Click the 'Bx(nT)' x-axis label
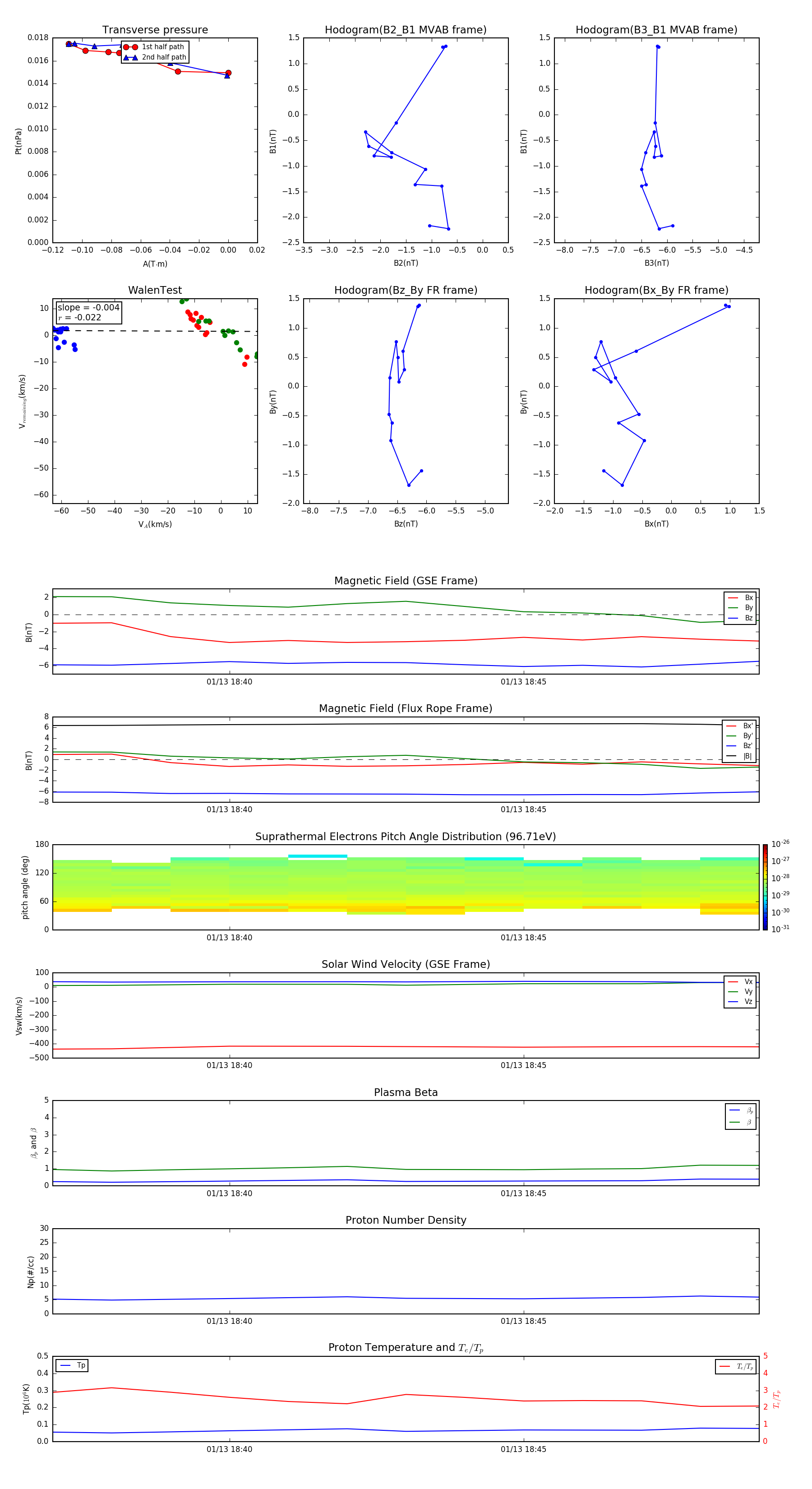The height and width of the screenshot is (1489, 812). coord(656,524)
